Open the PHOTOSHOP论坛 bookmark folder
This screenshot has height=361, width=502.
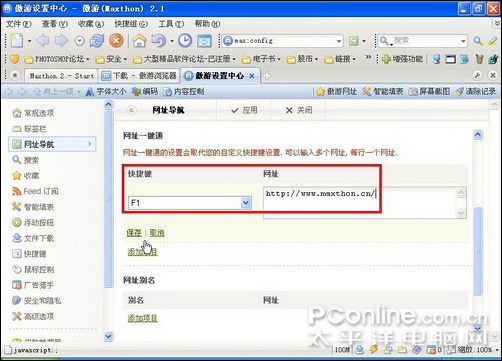pyautogui.click(x=57, y=59)
